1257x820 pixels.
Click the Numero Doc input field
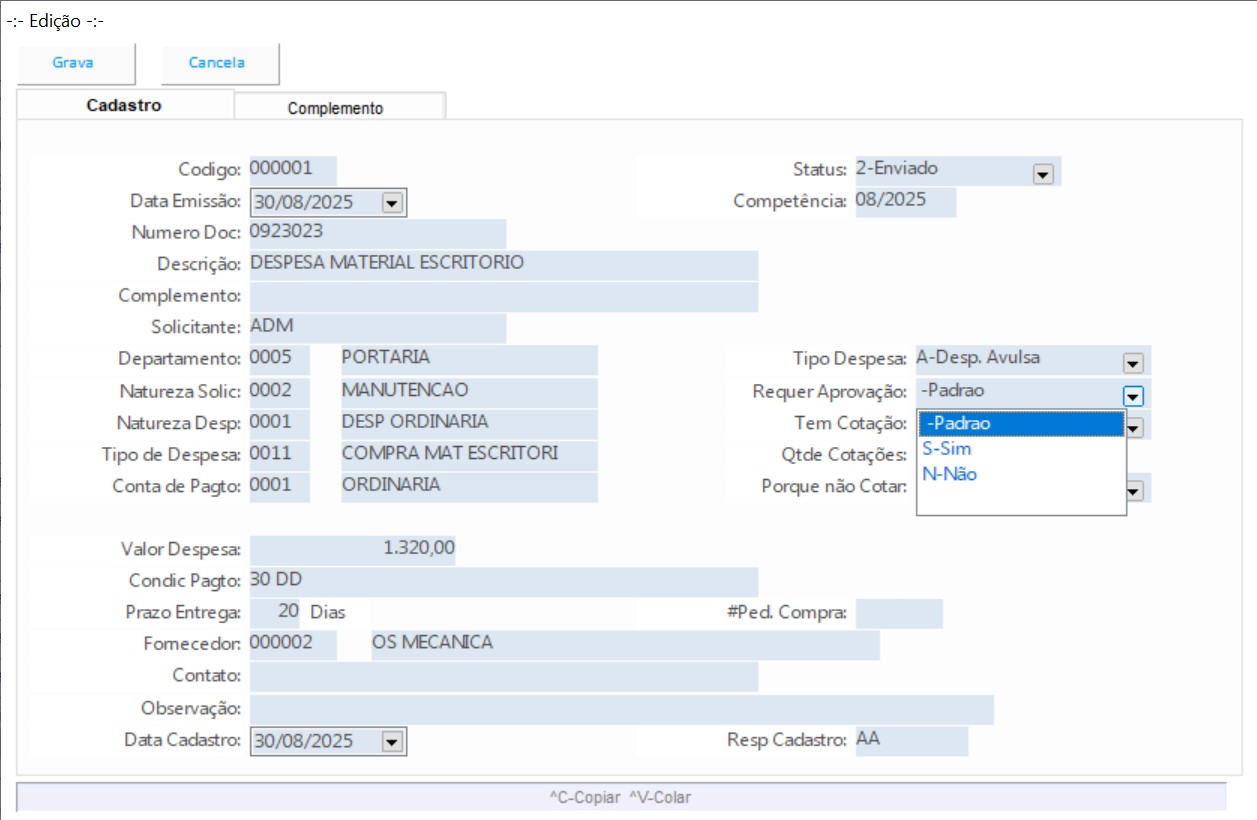(376, 233)
